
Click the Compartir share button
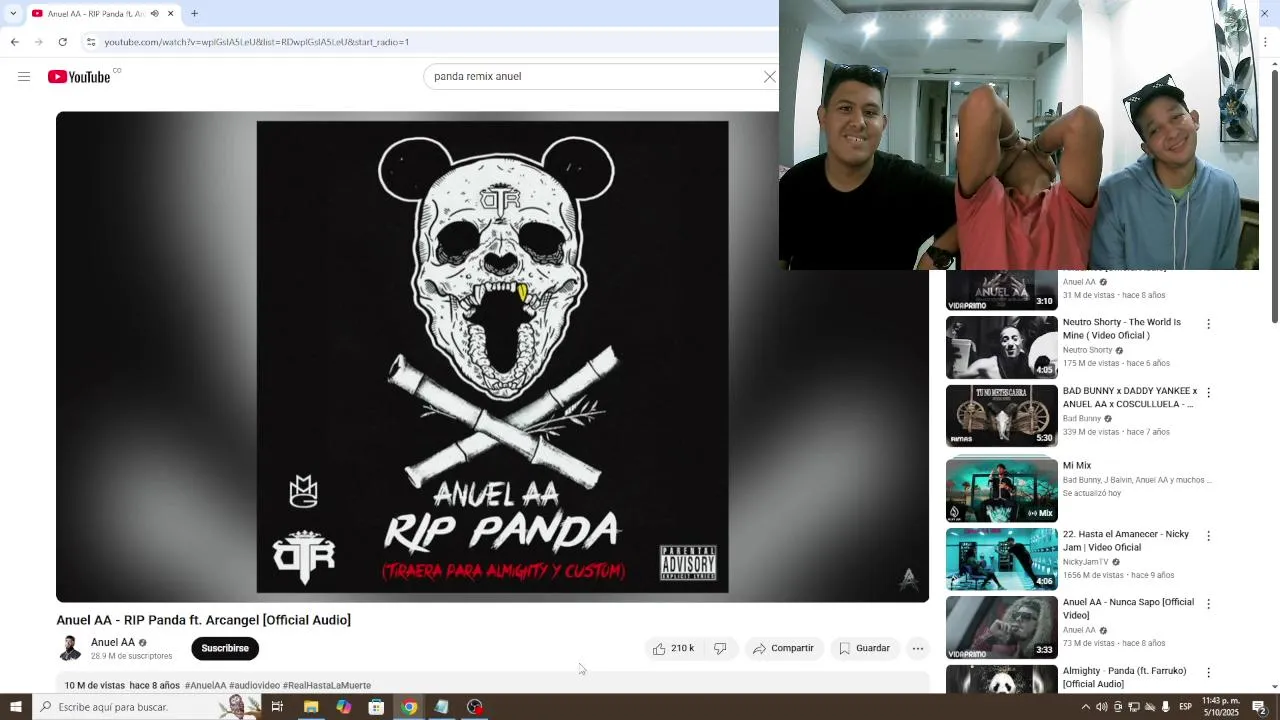tap(783, 649)
